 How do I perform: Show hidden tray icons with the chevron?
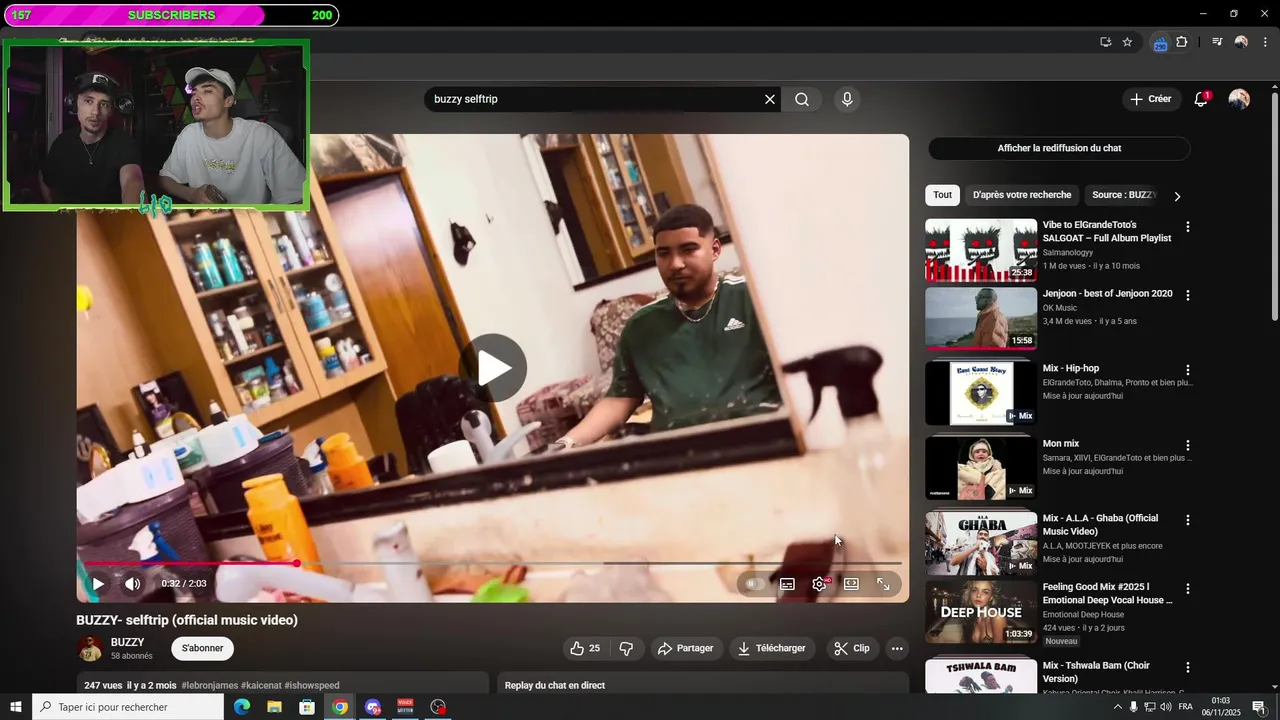coord(1118,707)
